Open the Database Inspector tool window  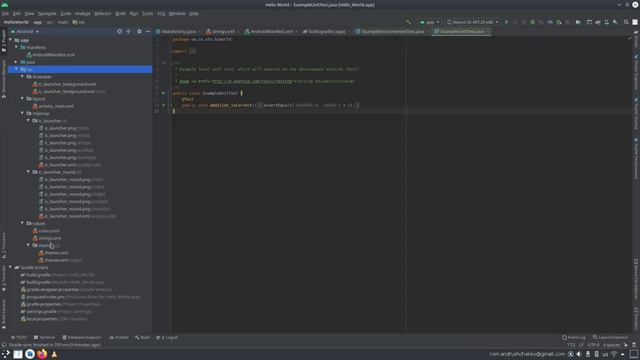point(82,338)
